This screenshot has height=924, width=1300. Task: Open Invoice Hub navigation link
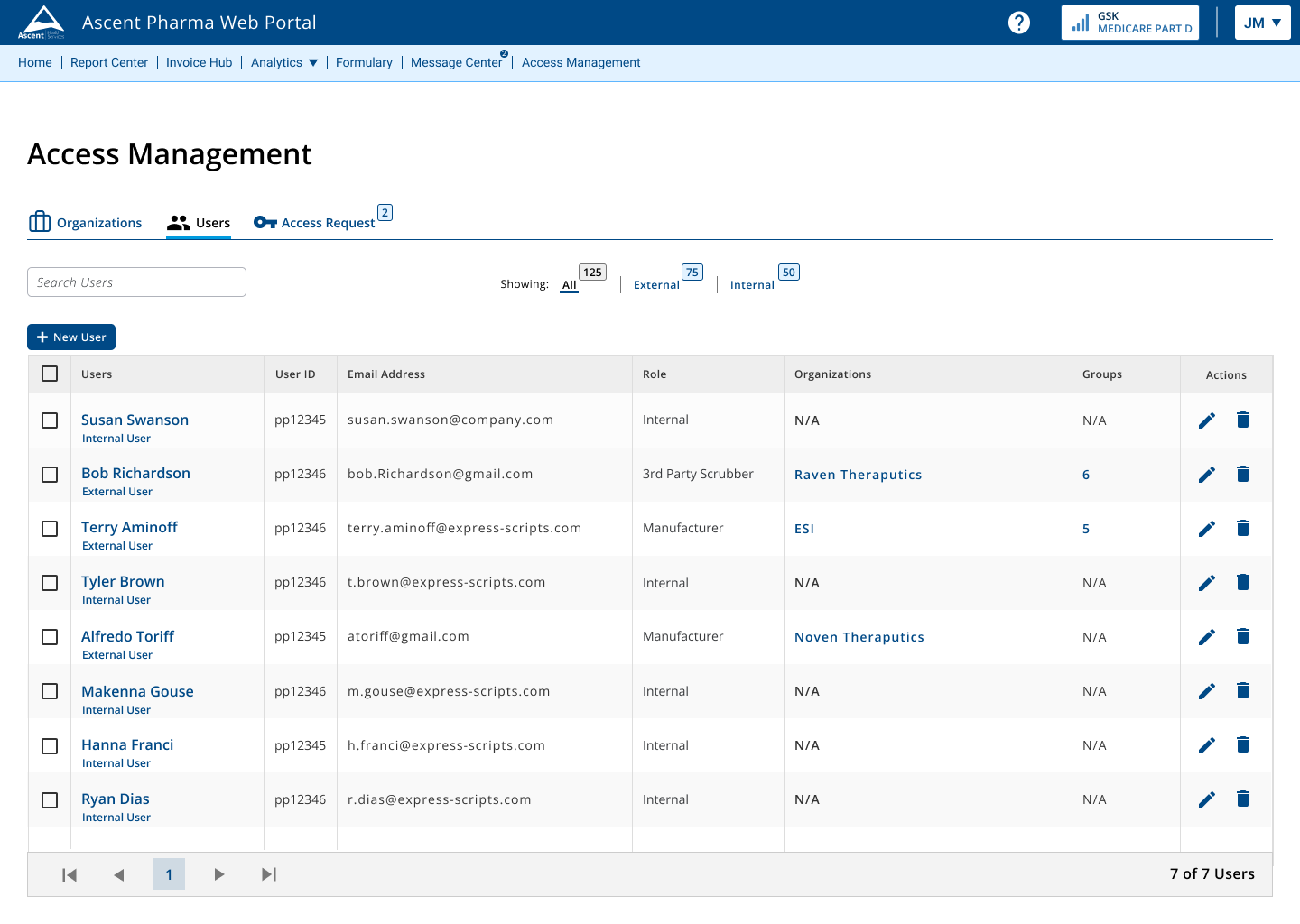[x=199, y=62]
